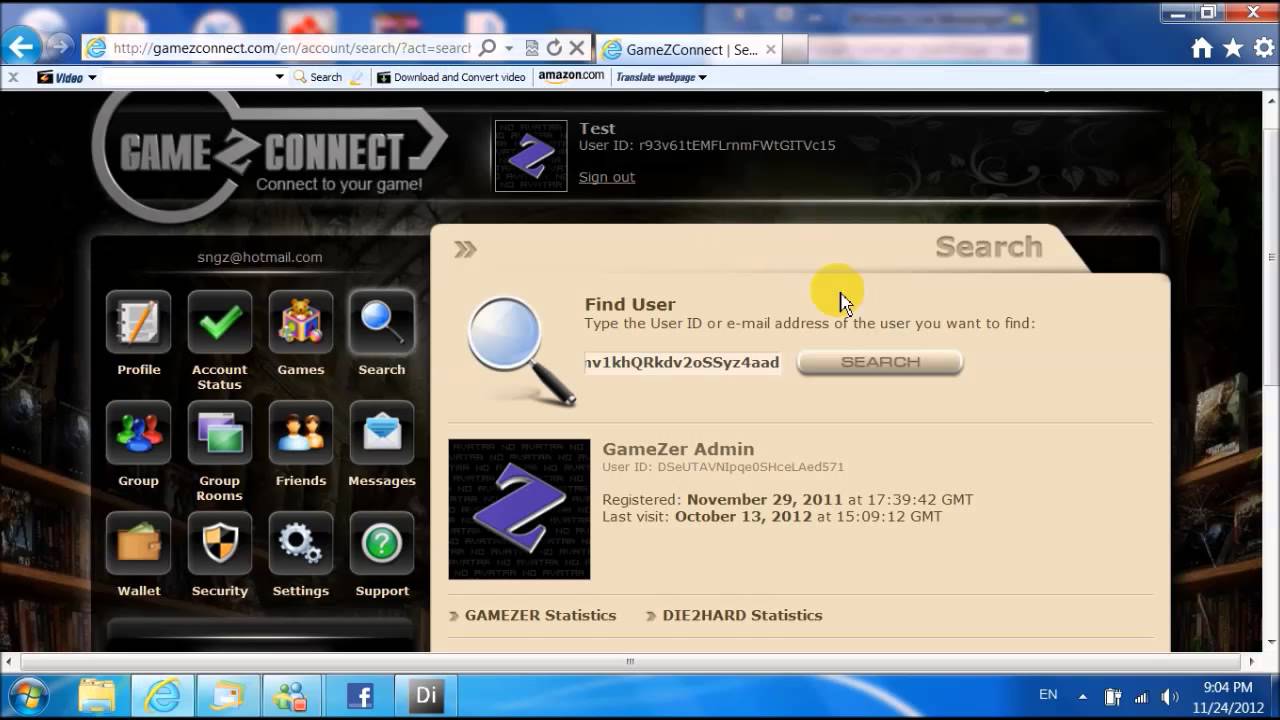Click the volume speaker tray icon

coord(1169,697)
